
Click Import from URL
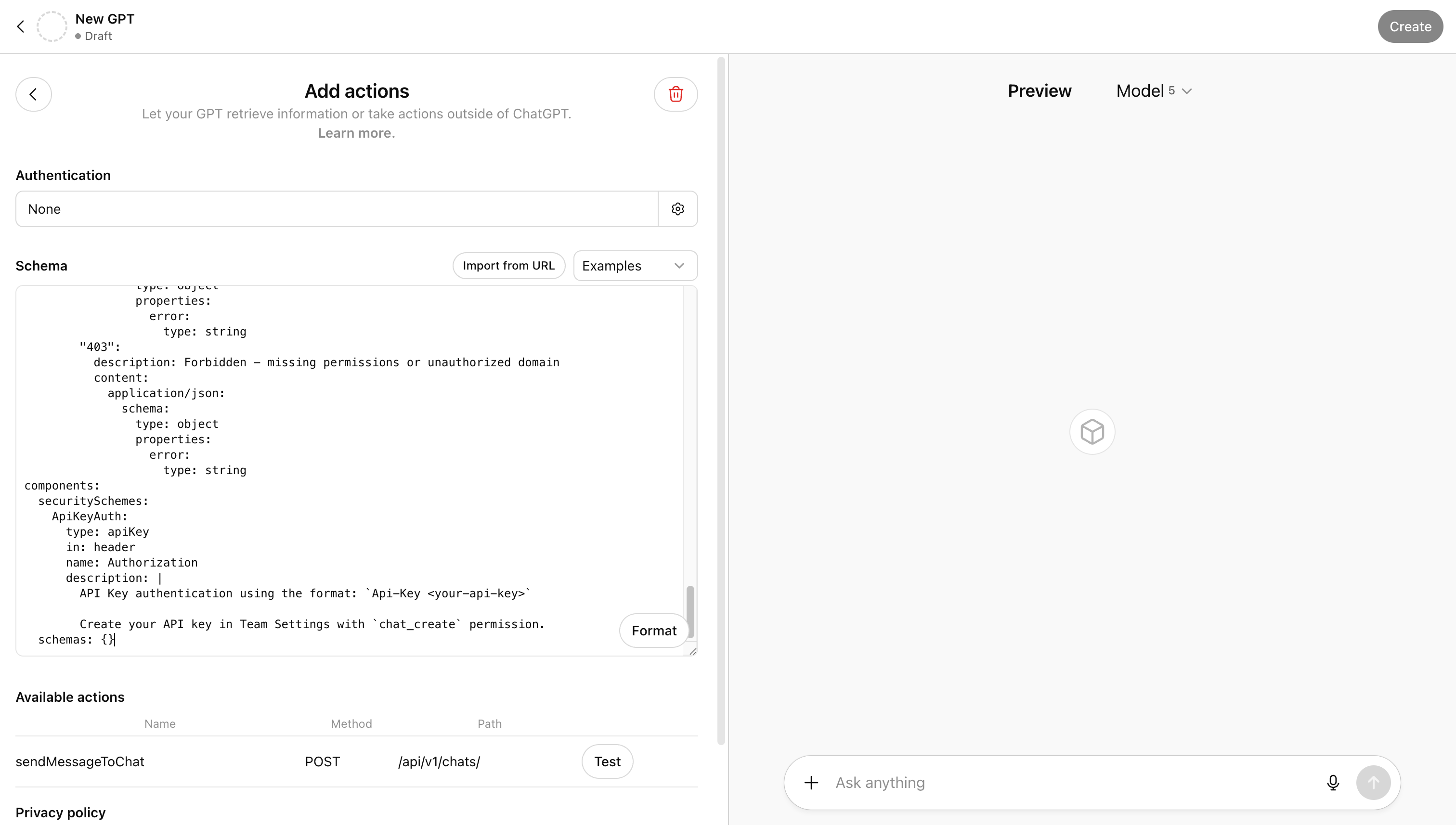tap(508, 265)
